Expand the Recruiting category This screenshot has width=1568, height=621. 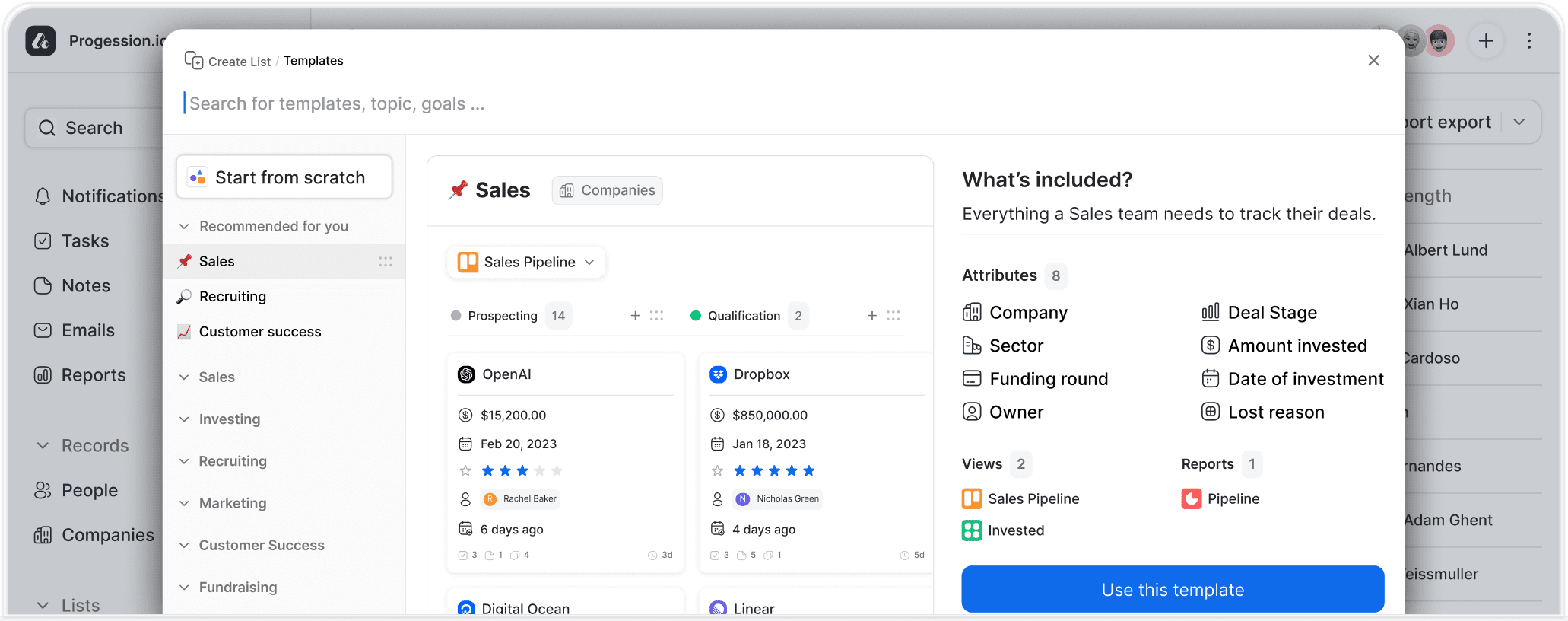(184, 461)
